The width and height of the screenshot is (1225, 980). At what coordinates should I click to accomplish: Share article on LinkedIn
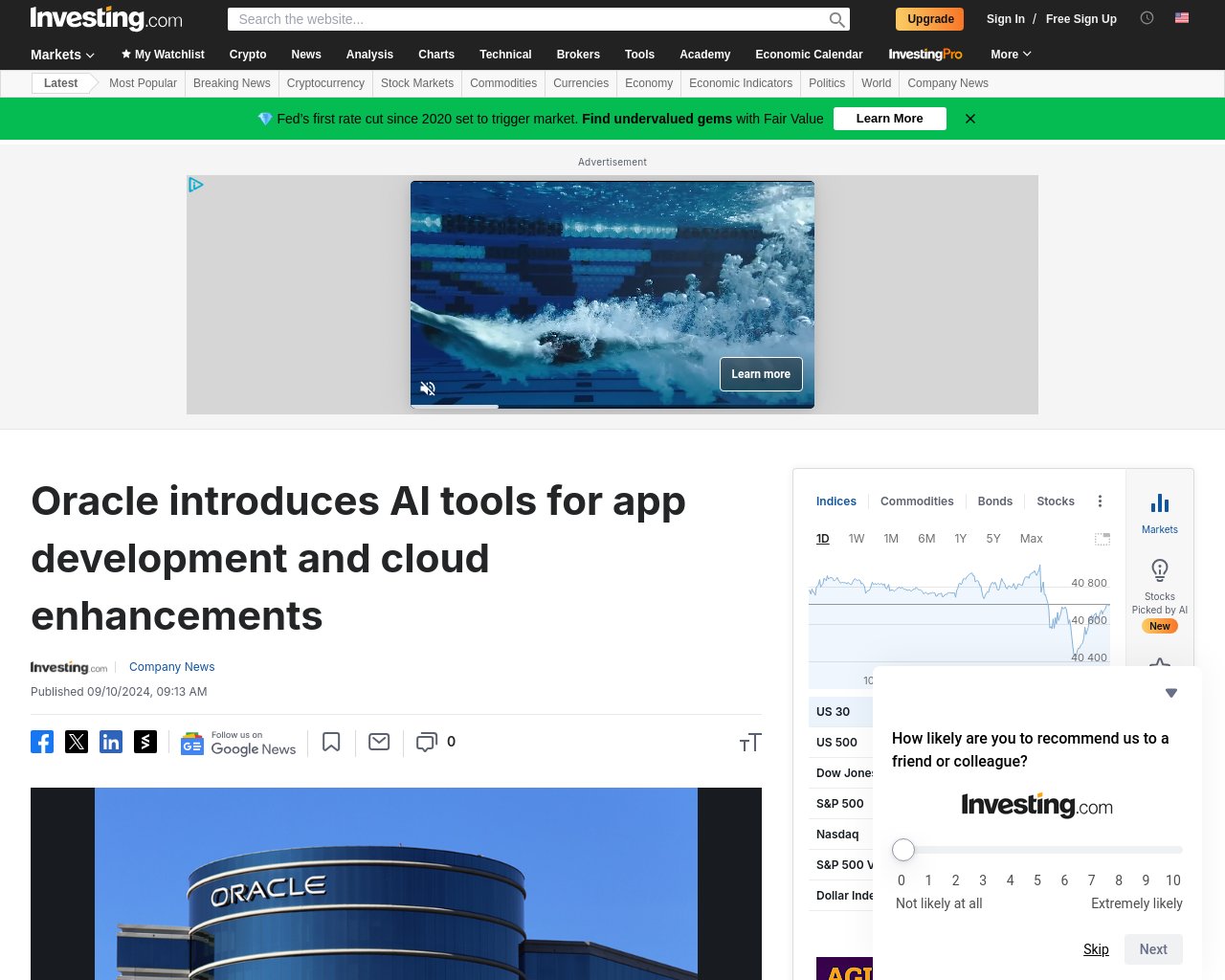[111, 742]
